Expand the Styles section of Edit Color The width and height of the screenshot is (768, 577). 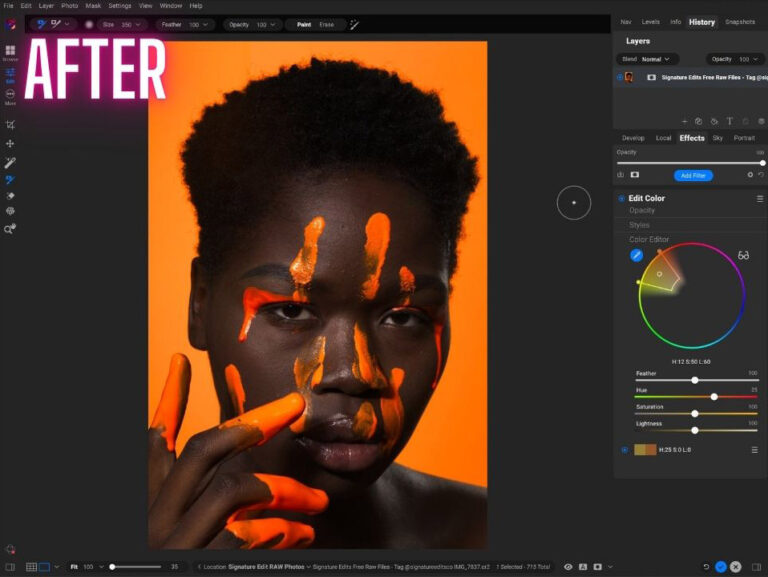point(639,225)
